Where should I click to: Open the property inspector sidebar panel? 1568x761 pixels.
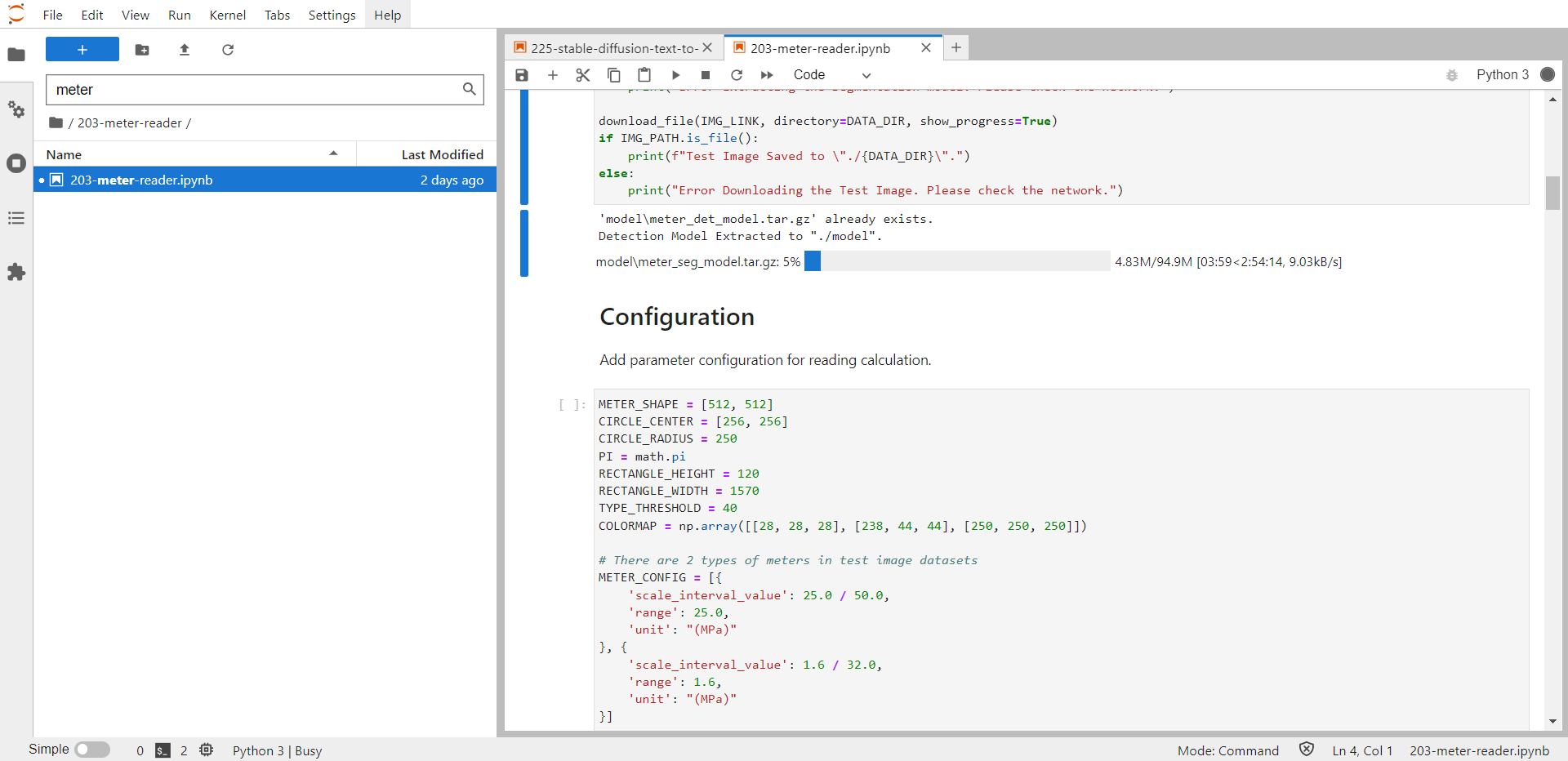[x=16, y=109]
